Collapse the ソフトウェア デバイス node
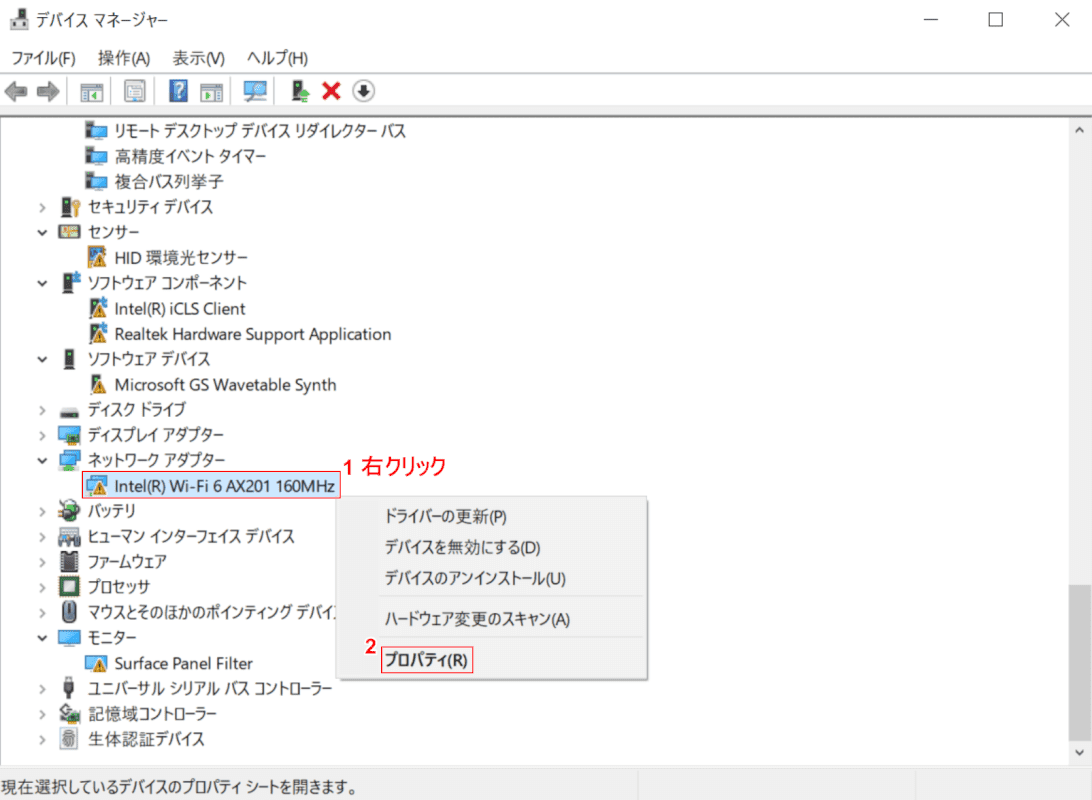The width and height of the screenshot is (1092, 800). coord(42,359)
